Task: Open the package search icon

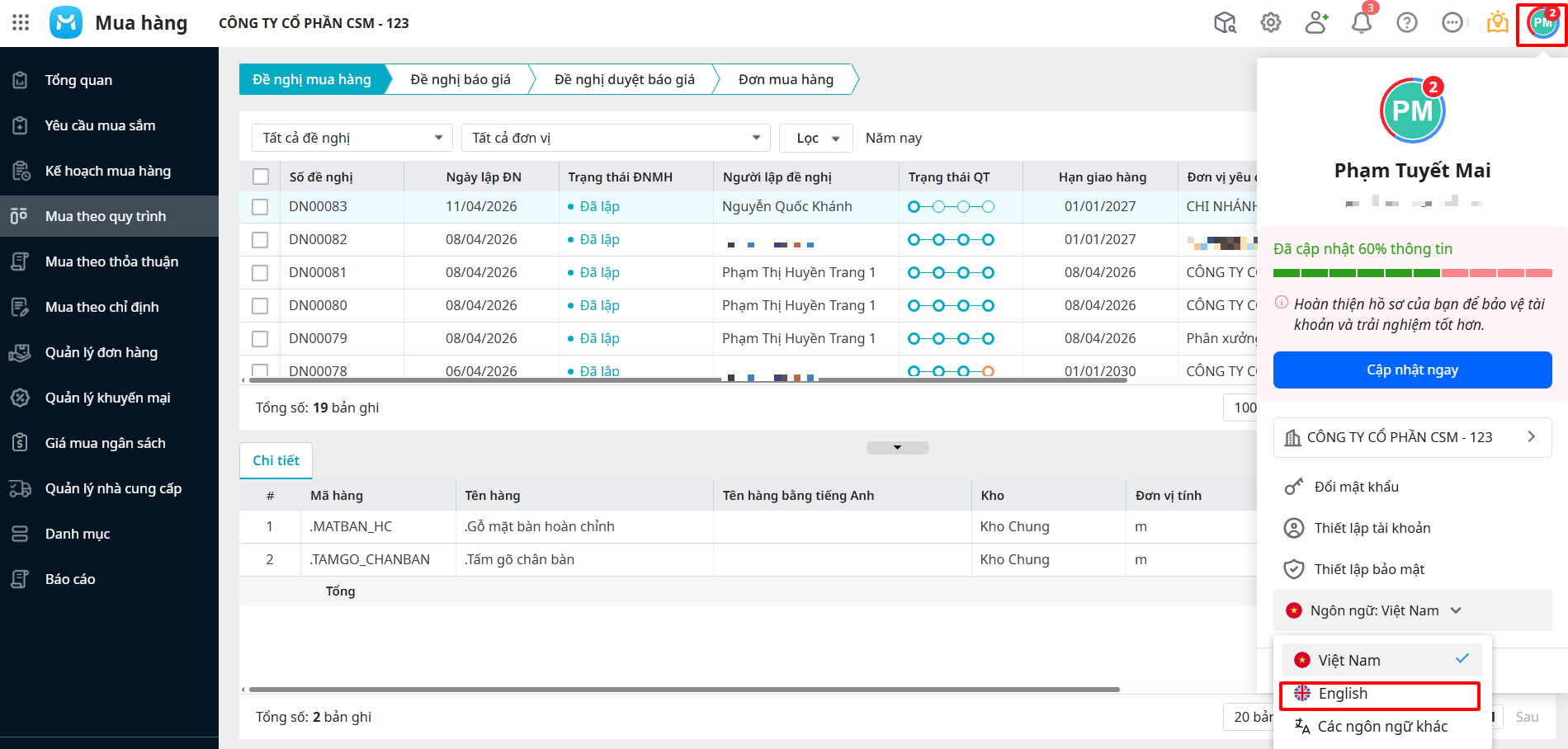Action: pos(1226,22)
